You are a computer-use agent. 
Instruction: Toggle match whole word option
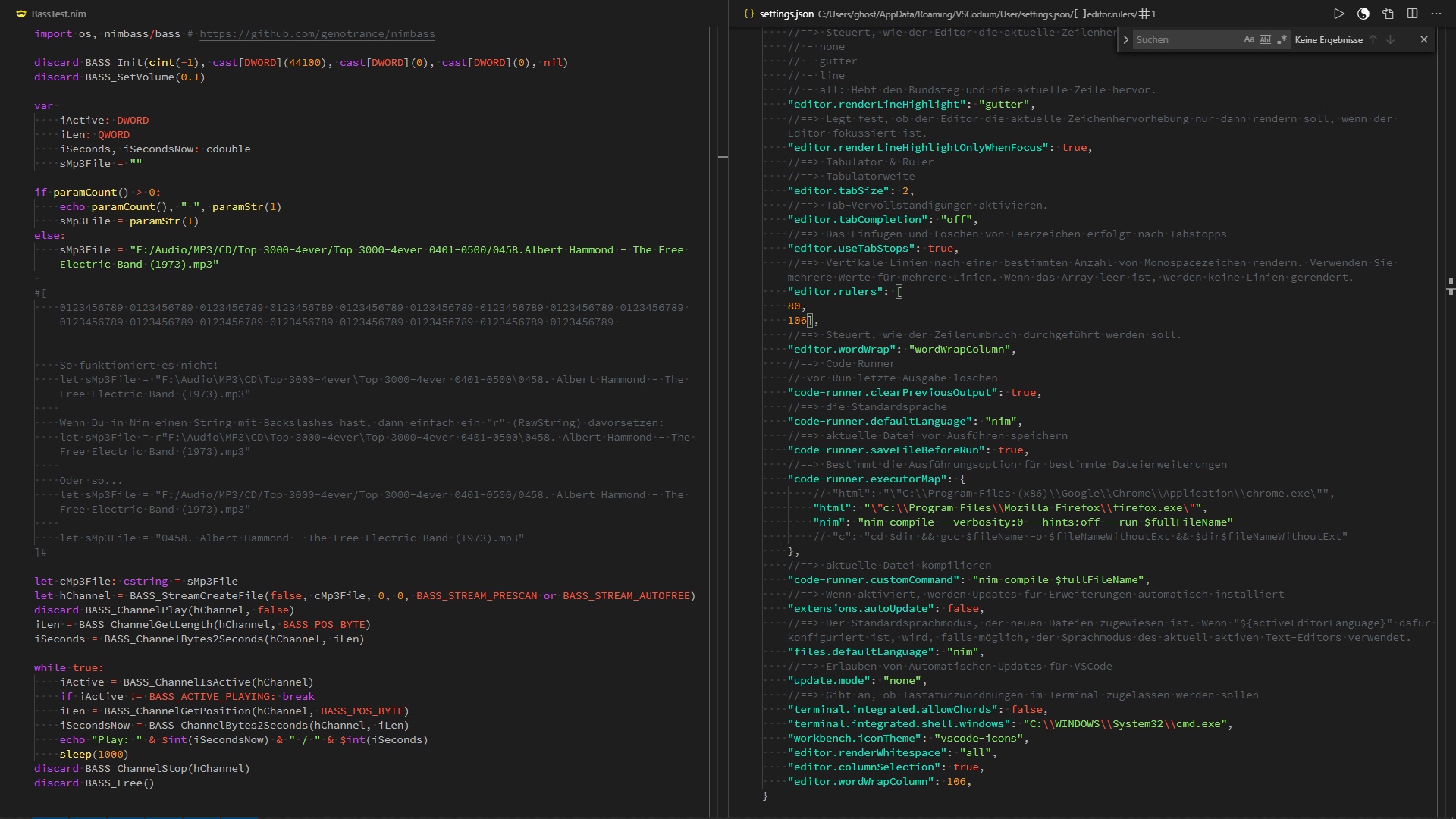(x=1265, y=39)
